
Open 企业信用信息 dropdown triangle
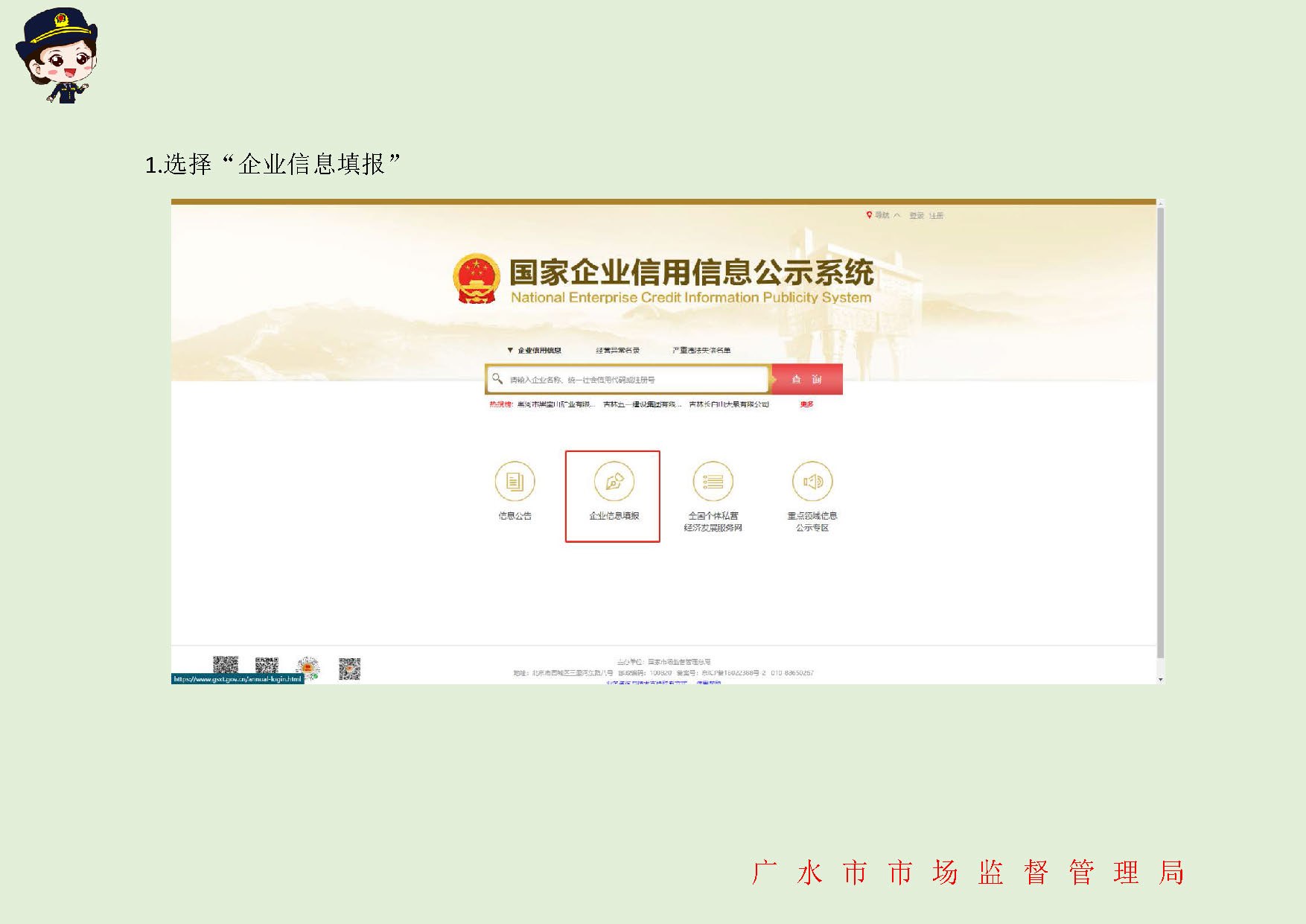(x=510, y=350)
